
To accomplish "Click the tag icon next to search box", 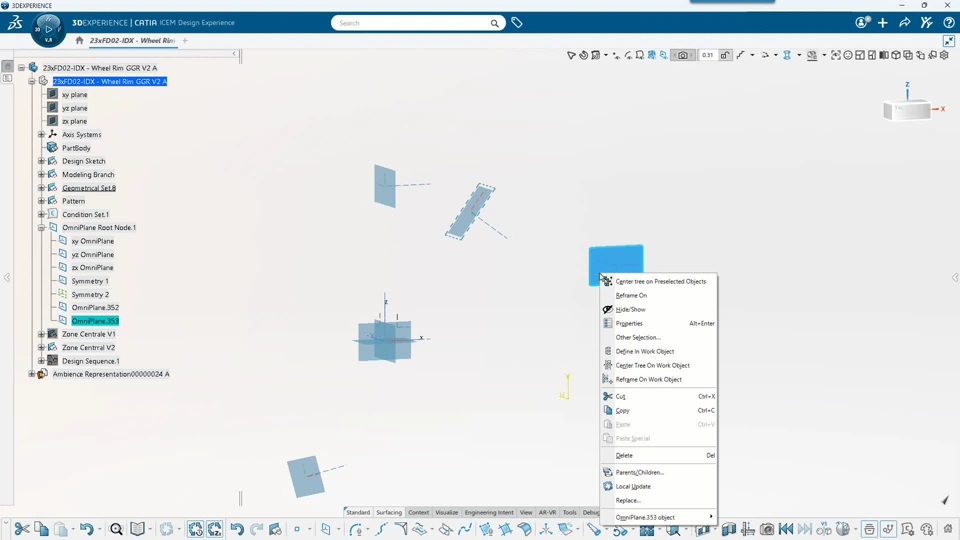I will click(x=517, y=23).
